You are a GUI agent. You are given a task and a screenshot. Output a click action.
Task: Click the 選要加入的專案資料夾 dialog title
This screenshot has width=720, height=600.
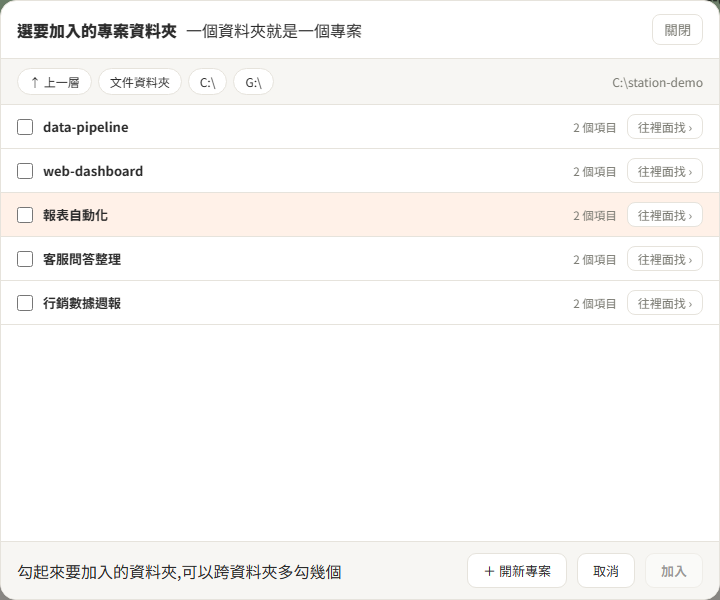pyautogui.click(x=97, y=31)
